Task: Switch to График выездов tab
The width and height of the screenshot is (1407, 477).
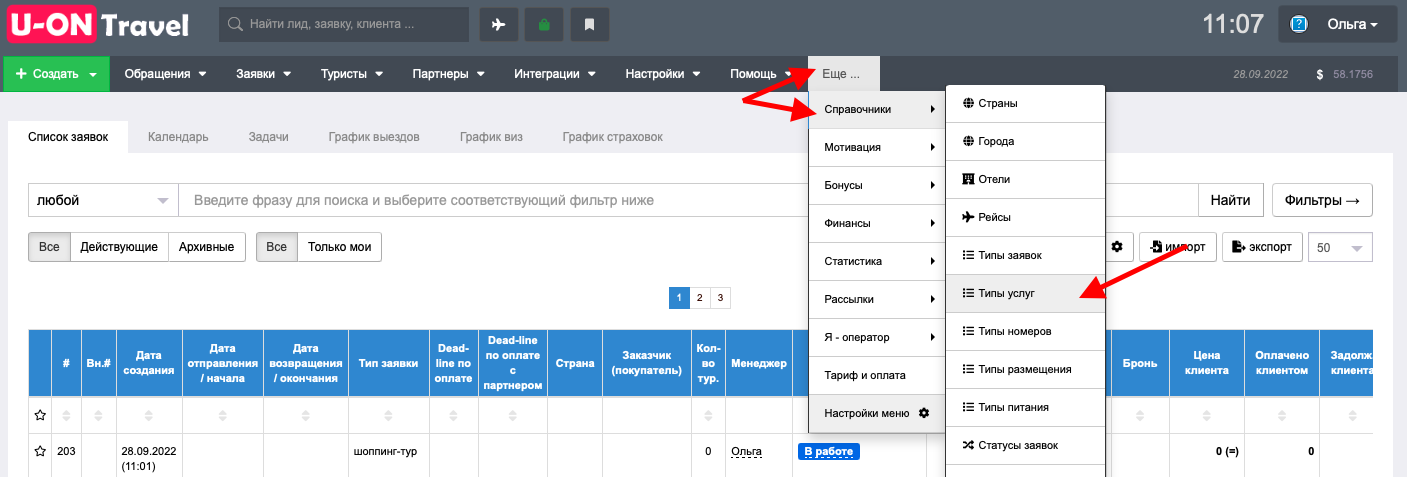Action: (374, 138)
